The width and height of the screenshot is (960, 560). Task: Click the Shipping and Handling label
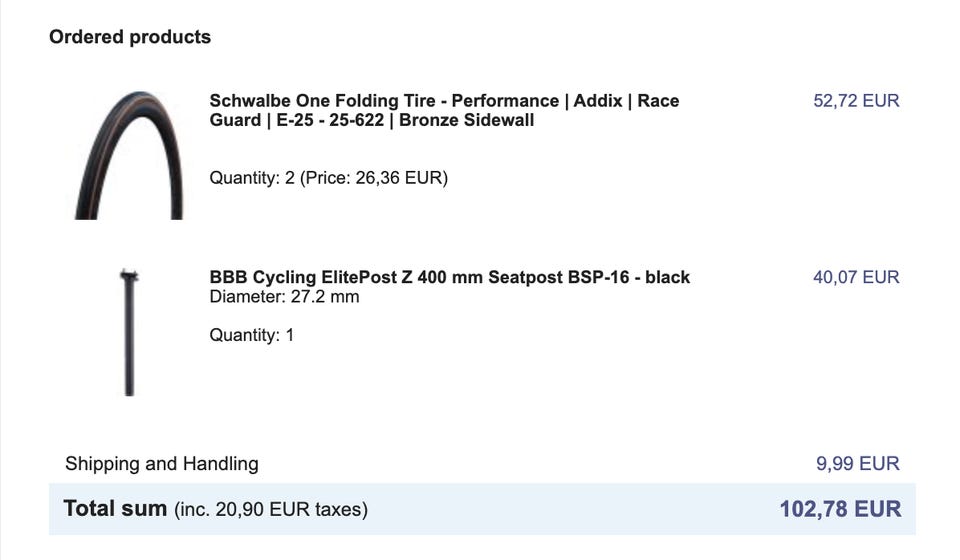pos(162,464)
